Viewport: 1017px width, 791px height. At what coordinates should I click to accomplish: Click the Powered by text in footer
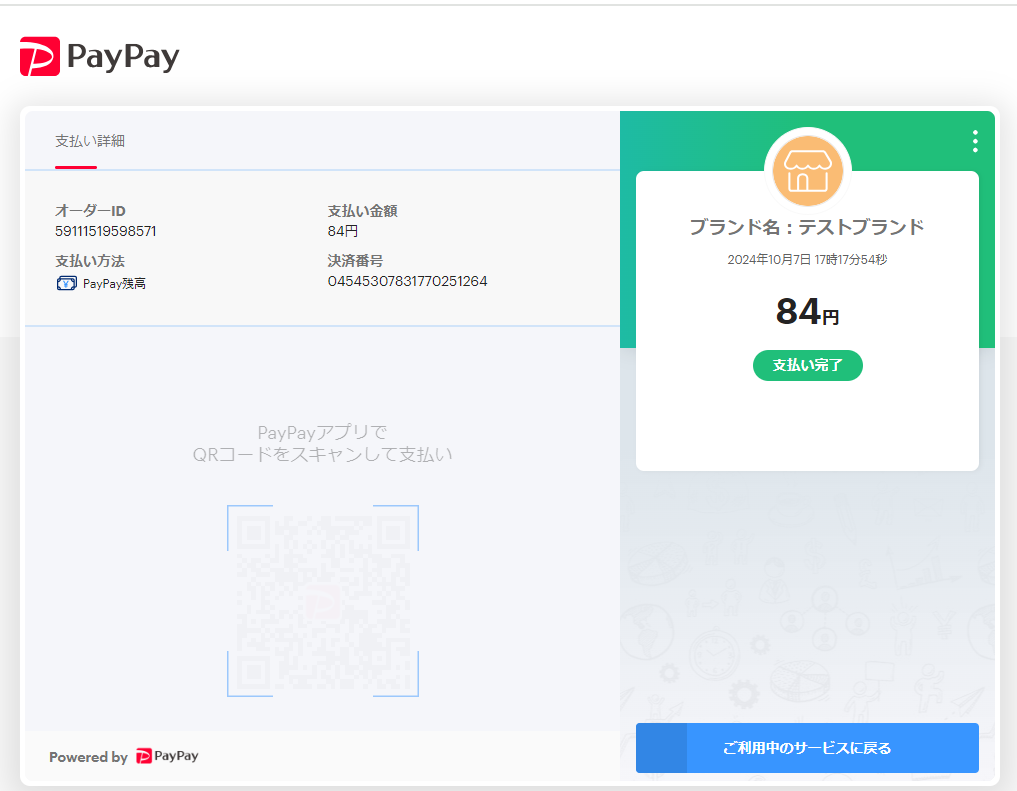[x=88, y=757]
